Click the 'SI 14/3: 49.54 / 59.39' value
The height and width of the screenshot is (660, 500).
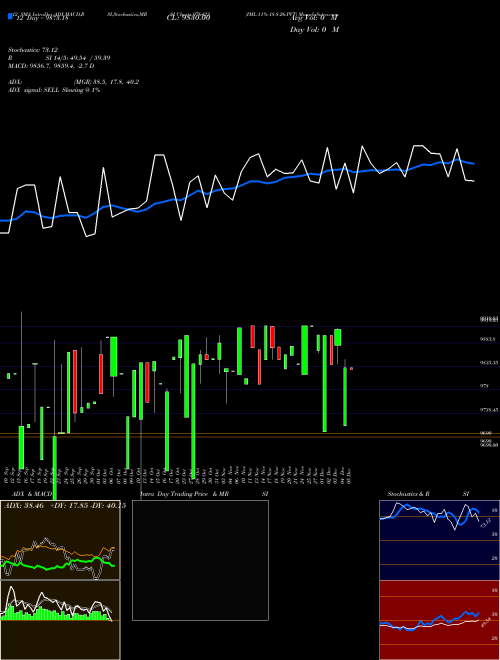coord(78,58)
